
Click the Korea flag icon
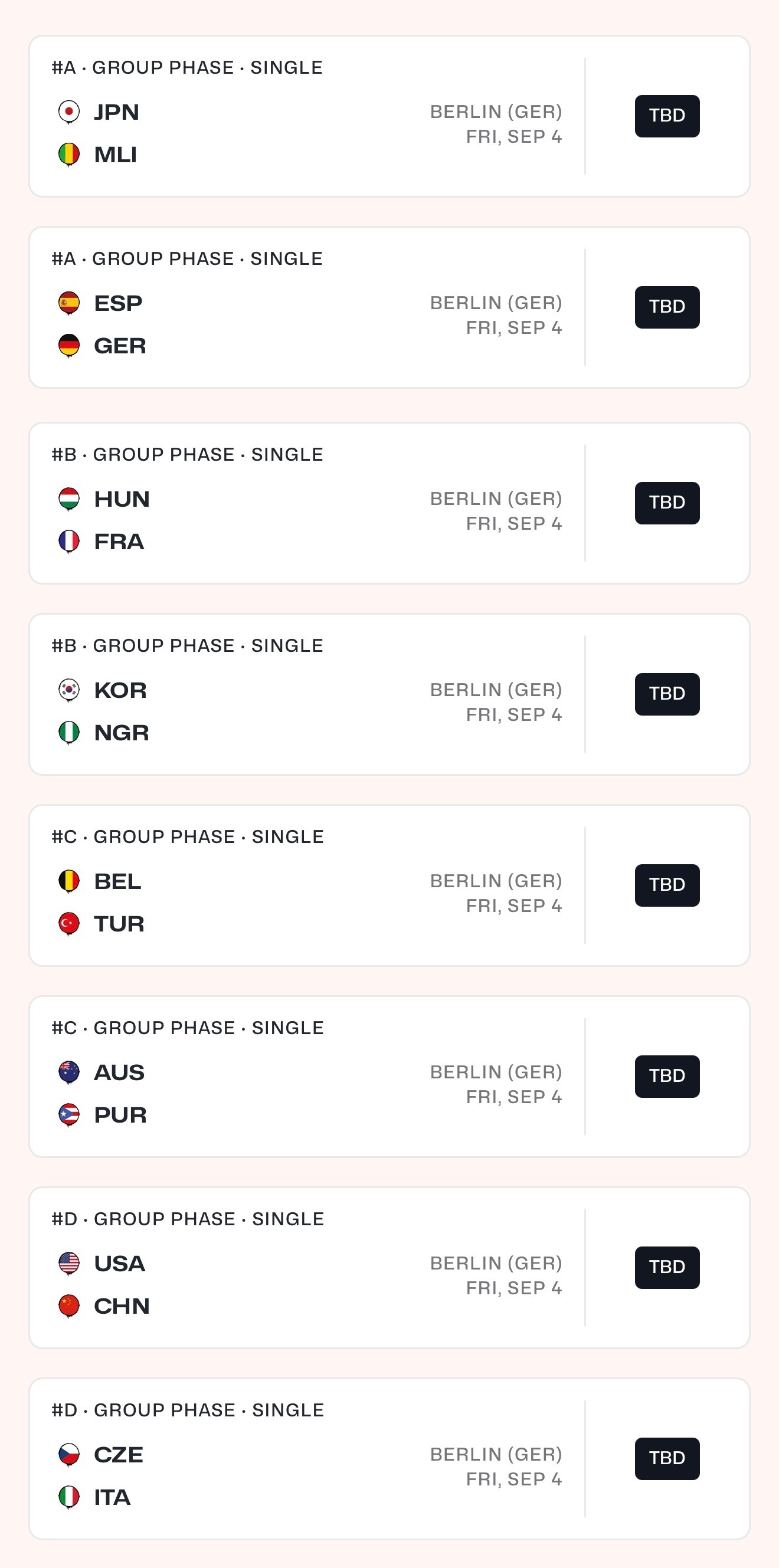(x=69, y=690)
